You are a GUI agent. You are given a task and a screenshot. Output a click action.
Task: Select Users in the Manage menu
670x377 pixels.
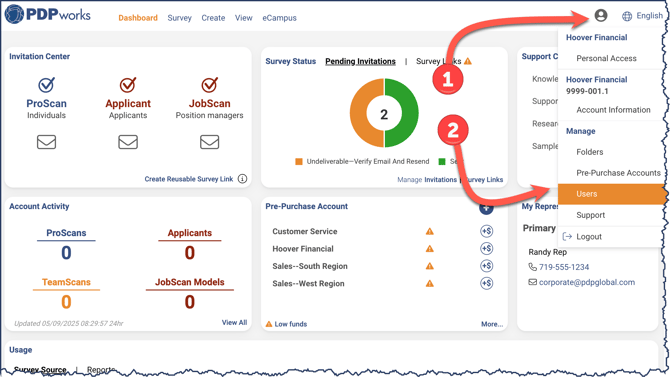coord(611,194)
